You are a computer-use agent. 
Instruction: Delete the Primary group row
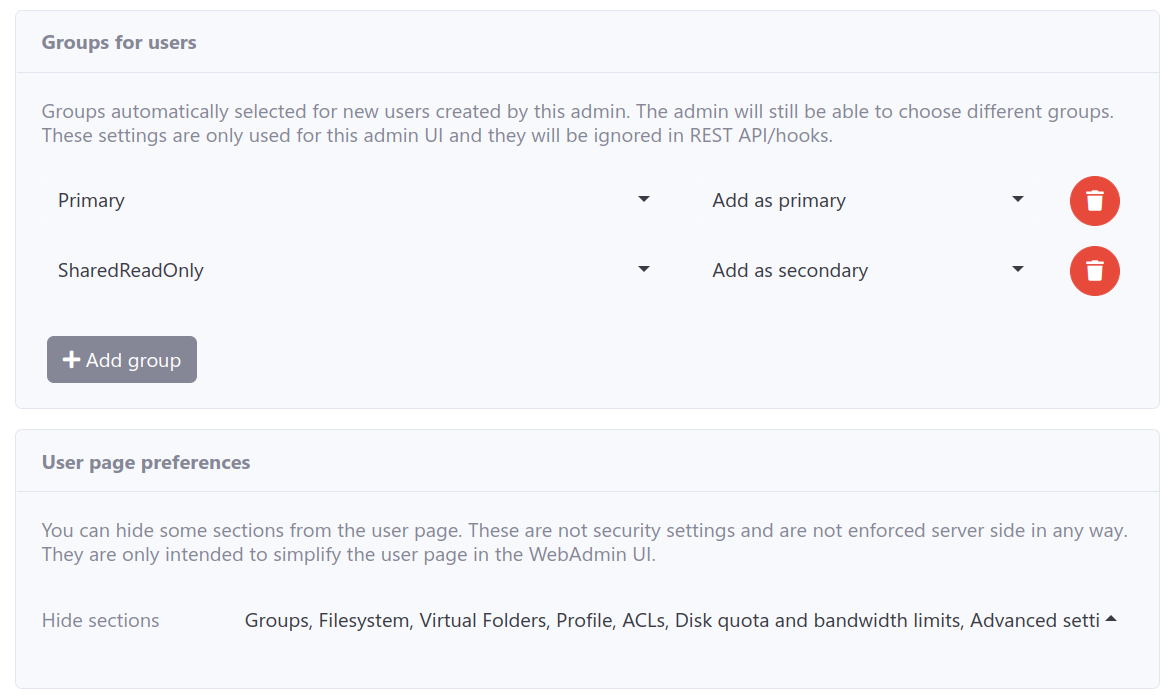point(1094,201)
